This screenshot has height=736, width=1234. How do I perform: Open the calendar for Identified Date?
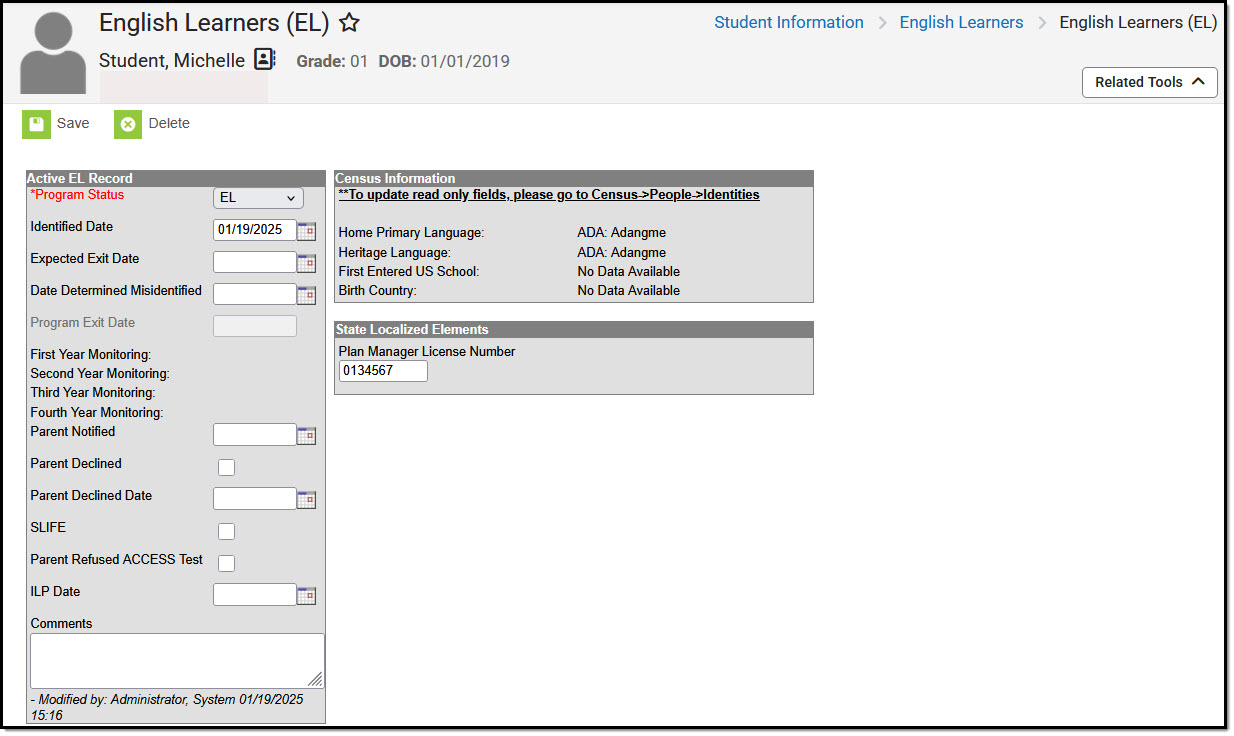pyautogui.click(x=307, y=230)
